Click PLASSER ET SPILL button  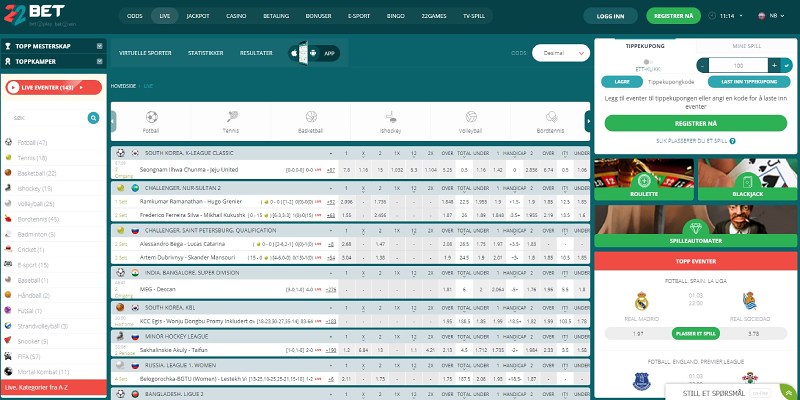click(x=696, y=333)
